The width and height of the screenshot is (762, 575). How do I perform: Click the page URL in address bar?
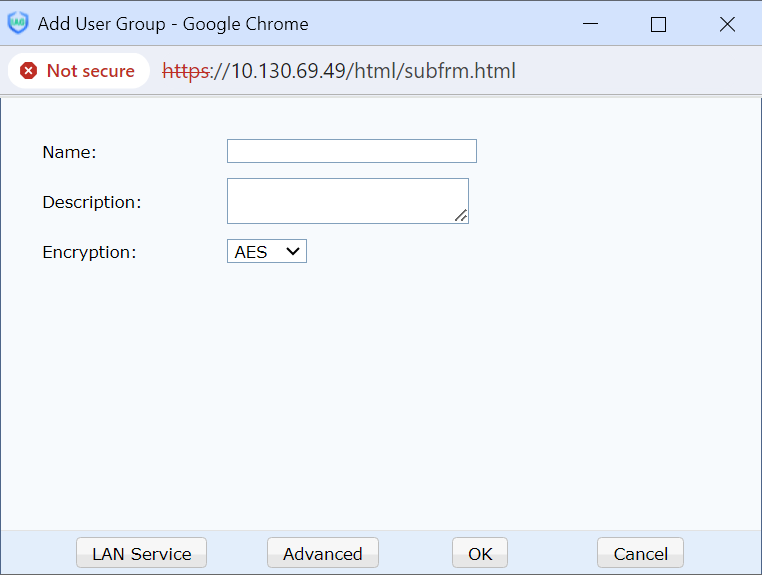coord(339,71)
